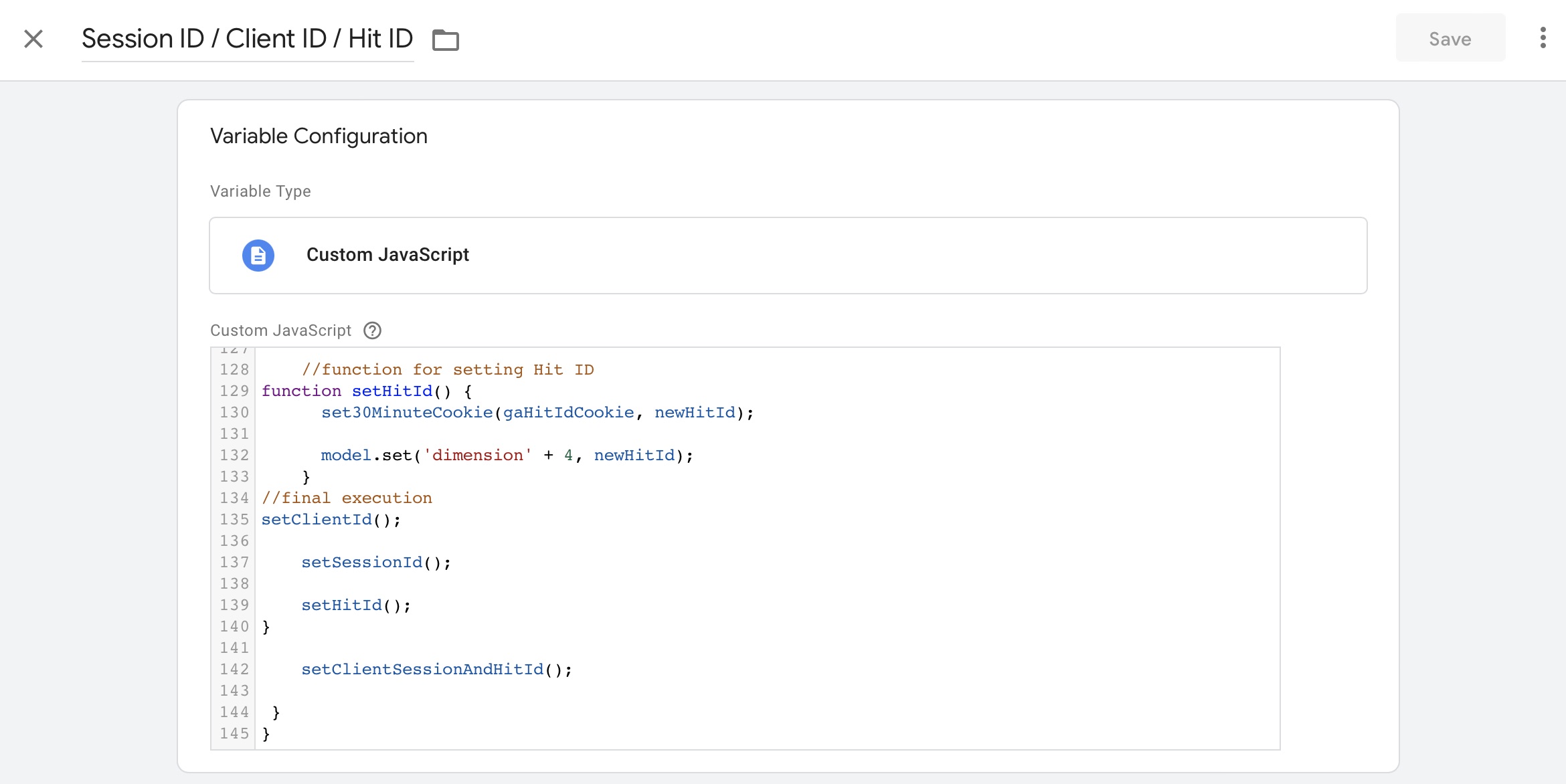The width and height of the screenshot is (1566, 784).
Task: Click the Custom JavaScript help question icon
Action: [x=373, y=330]
